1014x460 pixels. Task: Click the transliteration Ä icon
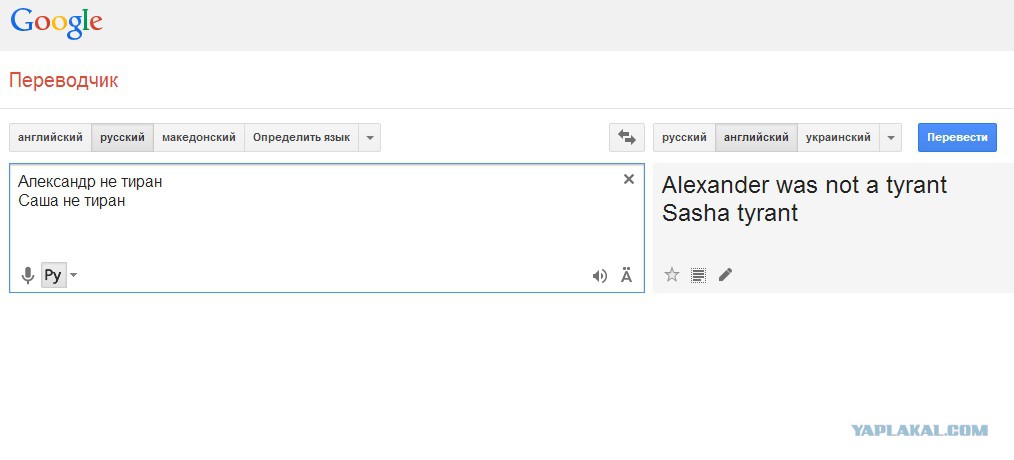(x=627, y=276)
